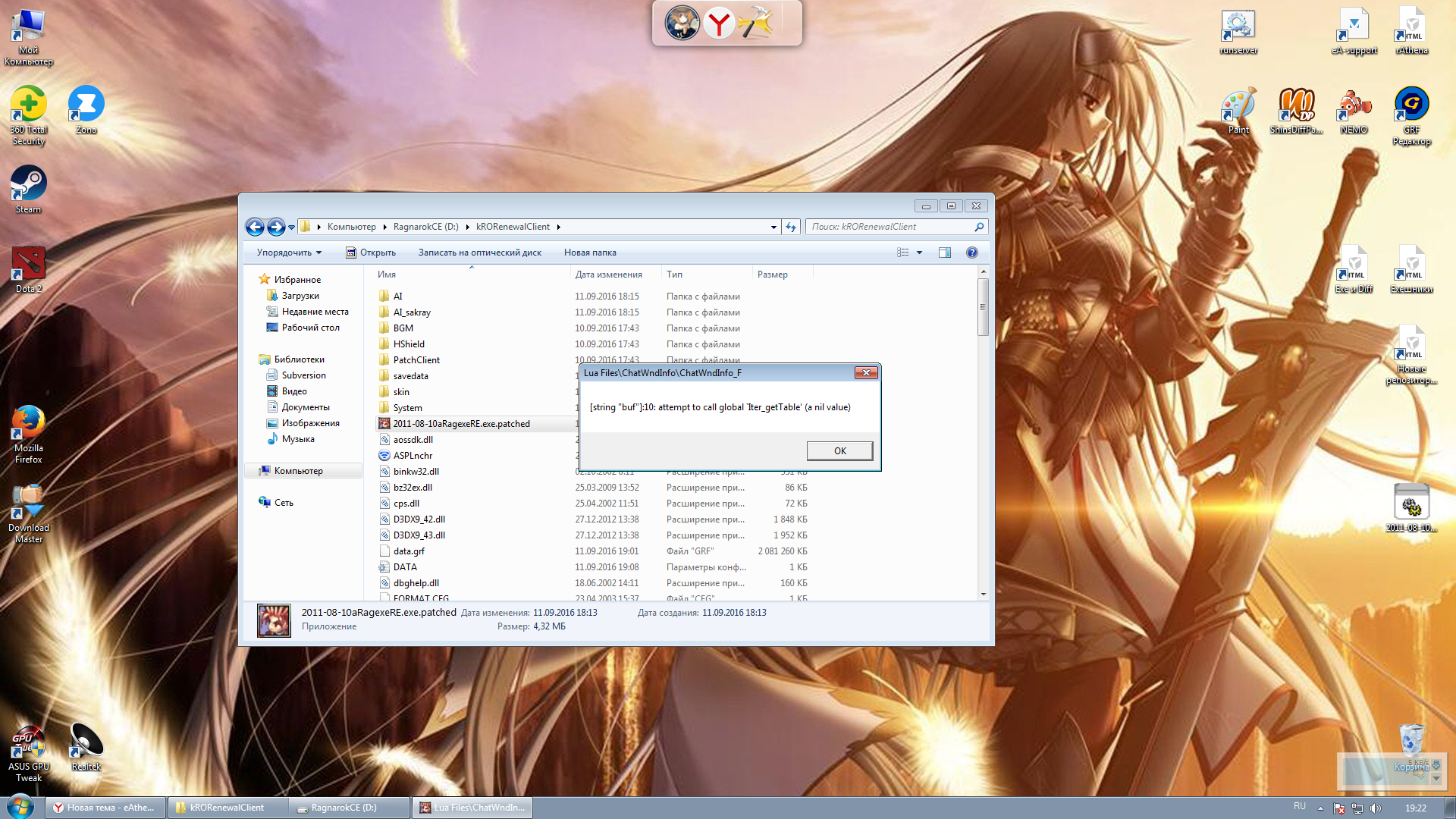Screen dimensions: 1456x819
Task: Open Realtek desktop shortcut
Action: pyautogui.click(x=86, y=748)
